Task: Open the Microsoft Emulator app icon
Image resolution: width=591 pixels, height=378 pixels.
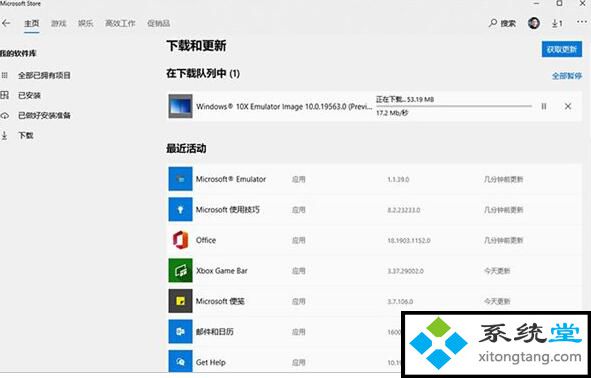Action: click(180, 179)
